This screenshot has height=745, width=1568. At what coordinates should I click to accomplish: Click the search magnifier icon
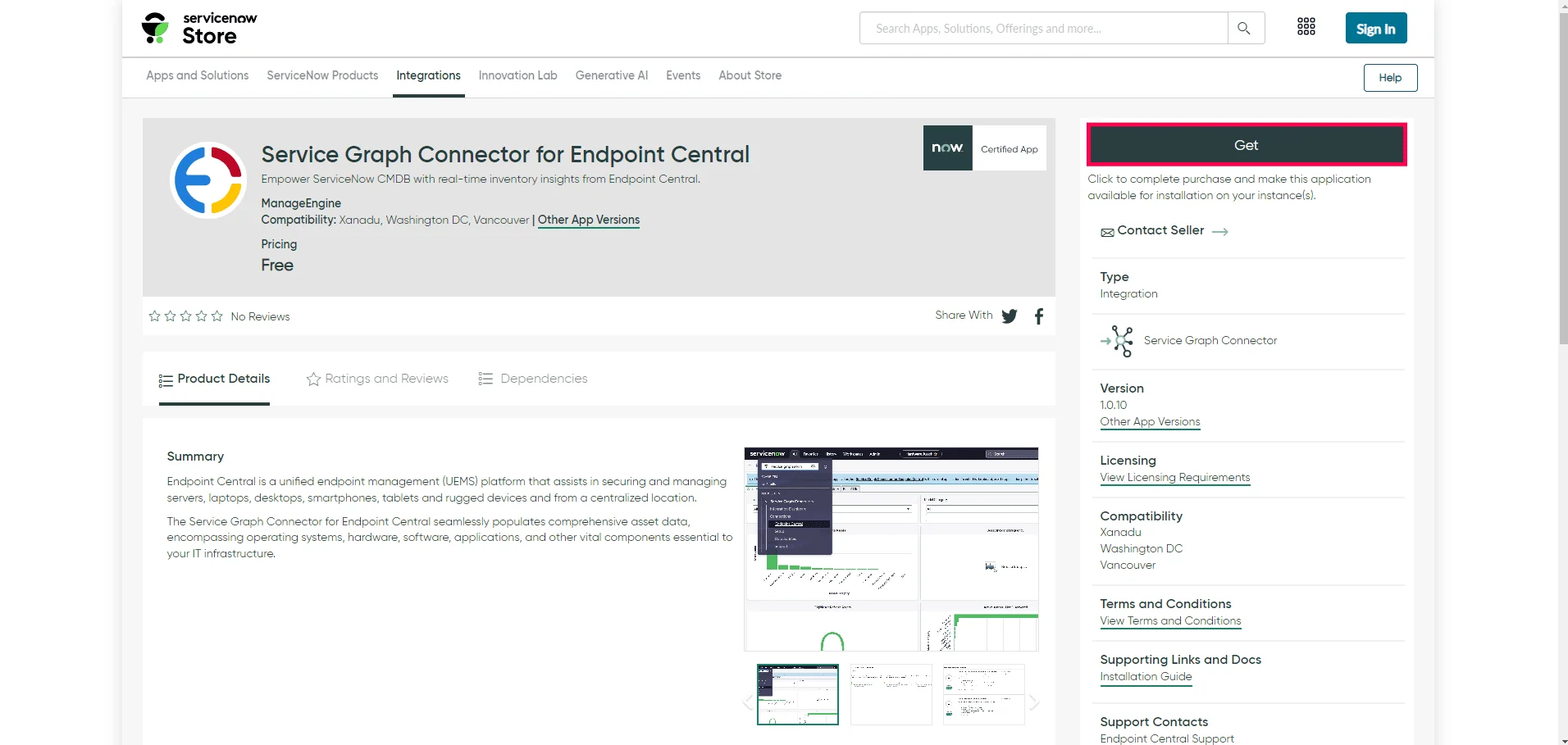tap(1244, 29)
